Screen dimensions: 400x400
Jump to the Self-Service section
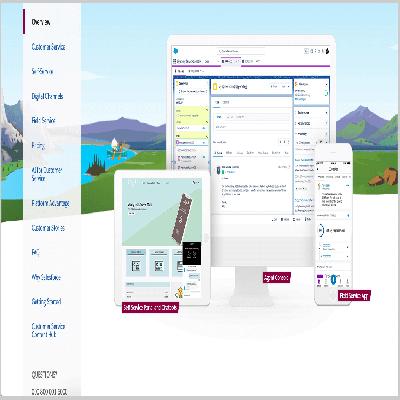coord(42,72)
